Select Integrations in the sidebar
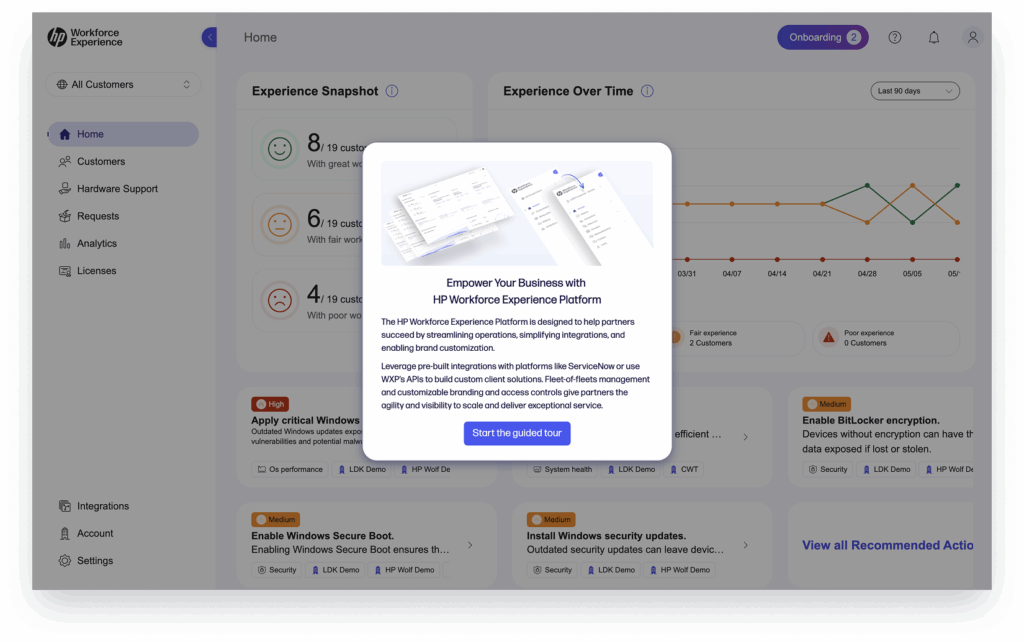This screenshot has height=642, width=1024. coord(103,506)
